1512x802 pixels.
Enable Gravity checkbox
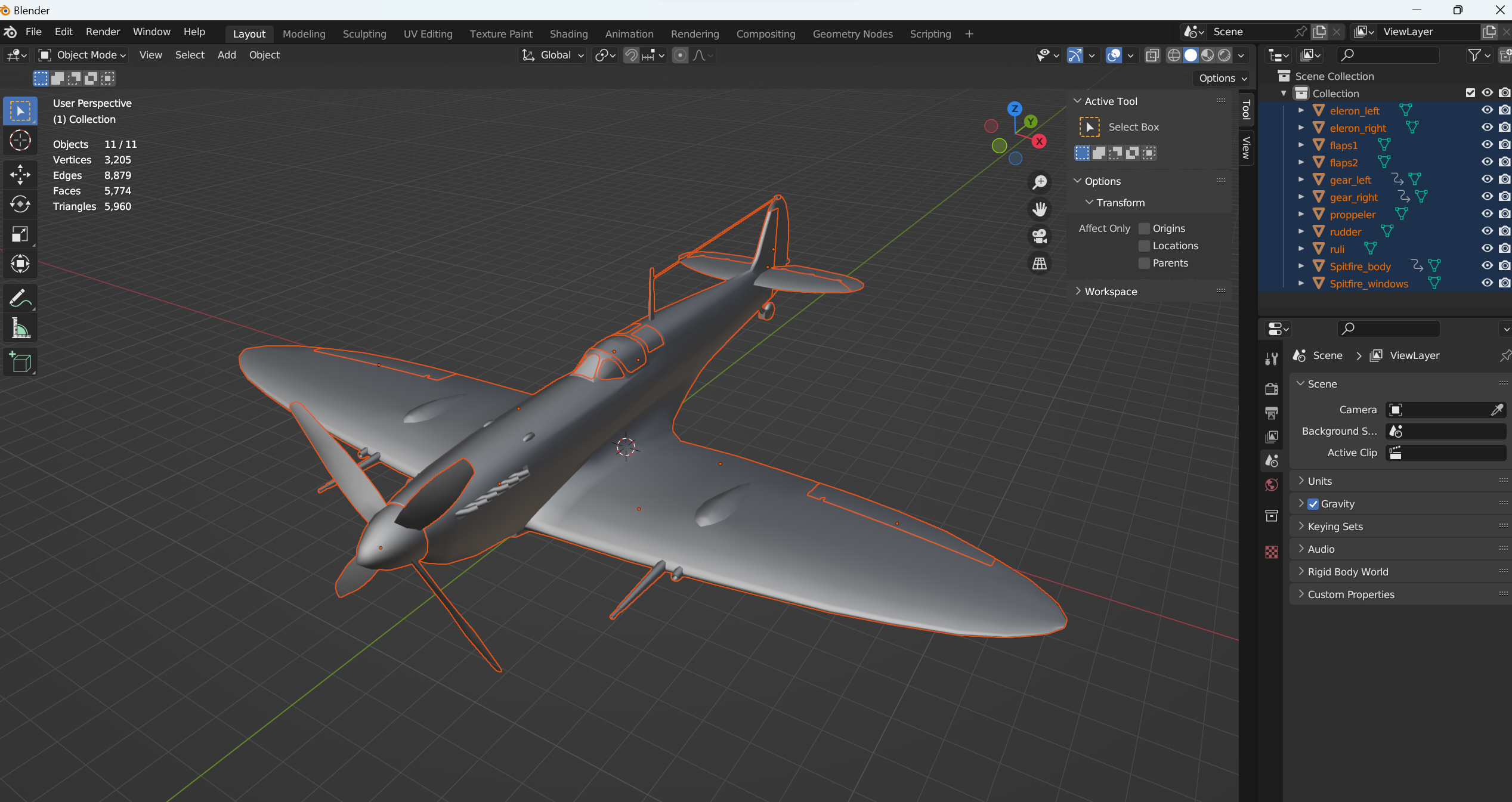tap(1313, 504)
